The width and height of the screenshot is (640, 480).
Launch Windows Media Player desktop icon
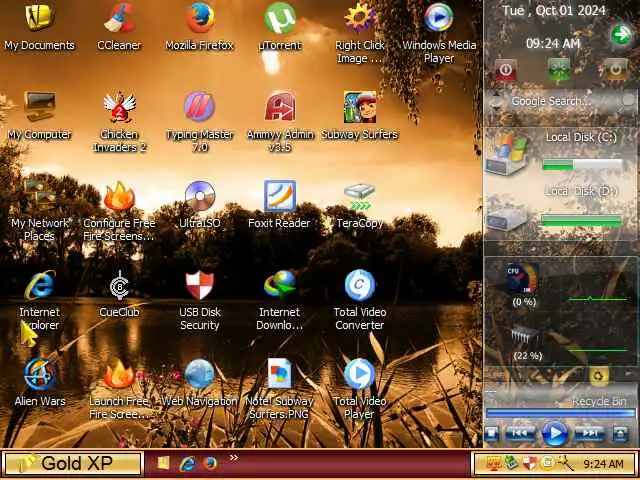(x=439, y=18)
